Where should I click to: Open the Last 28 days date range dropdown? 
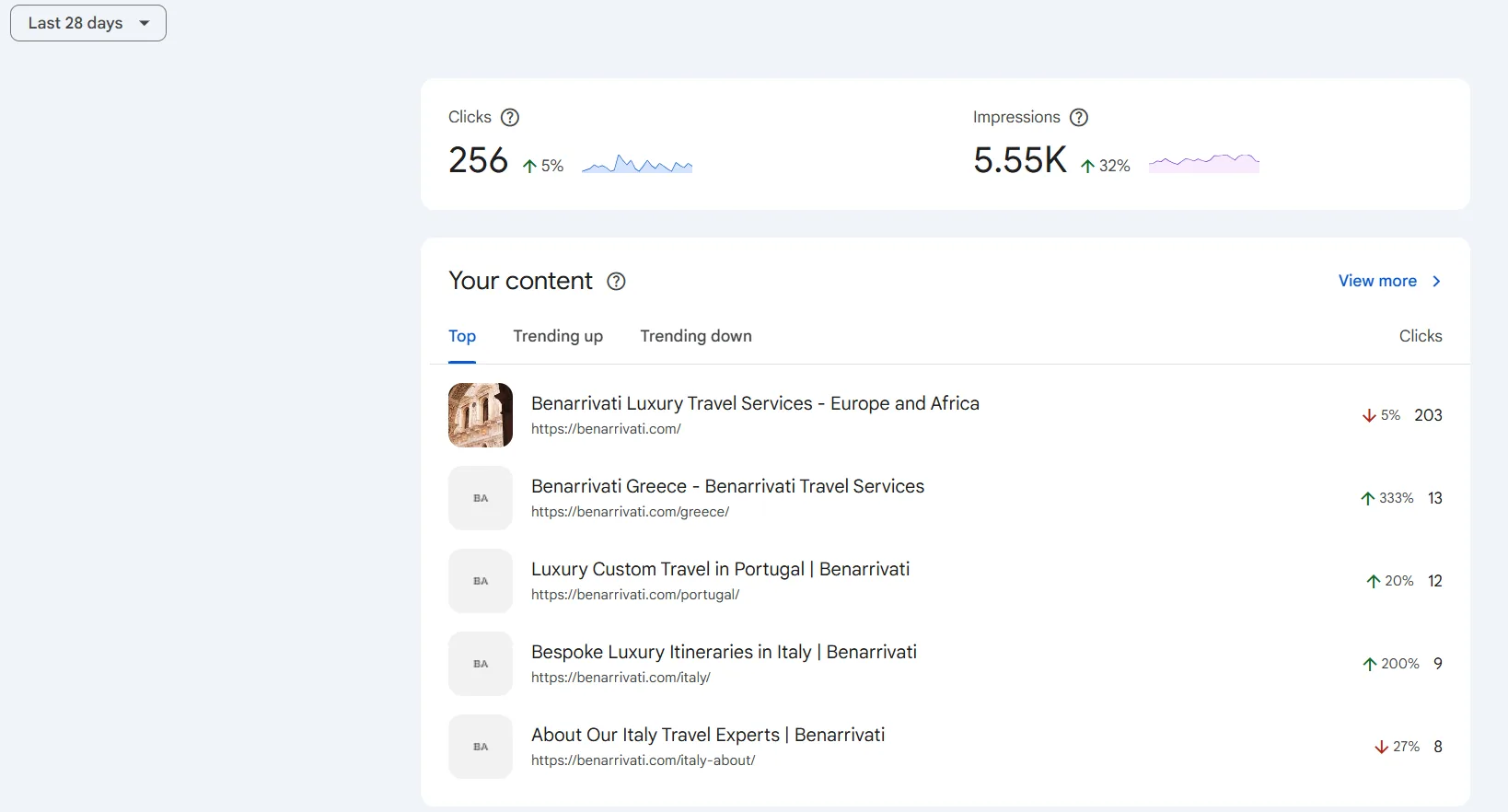[88, 23]
